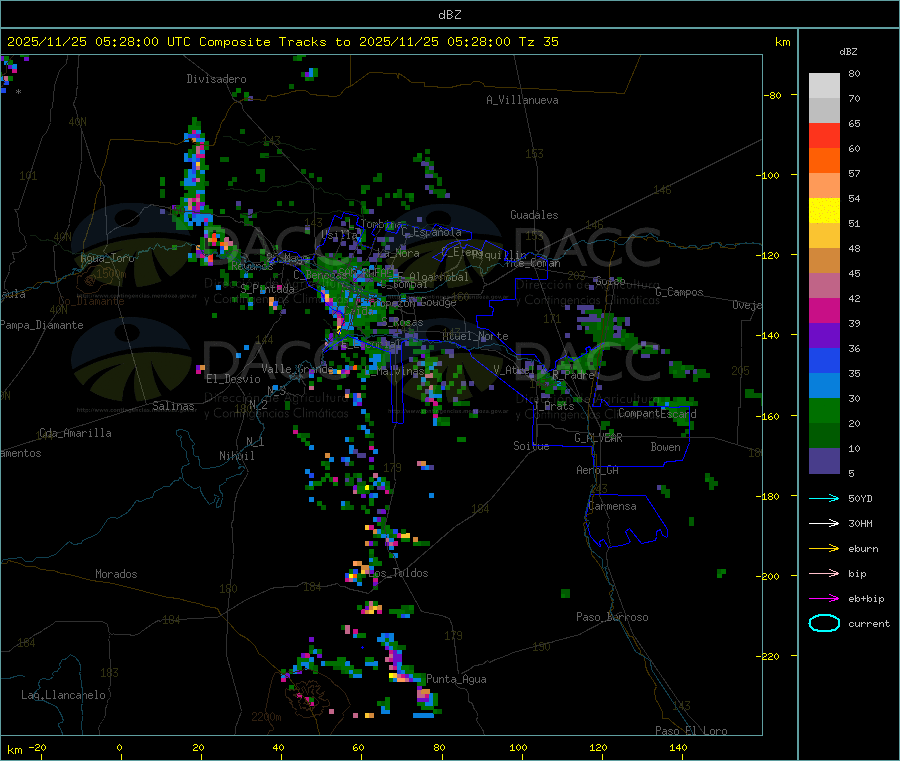Click the '-20' horizontal axis tick label

coord(37,747)
